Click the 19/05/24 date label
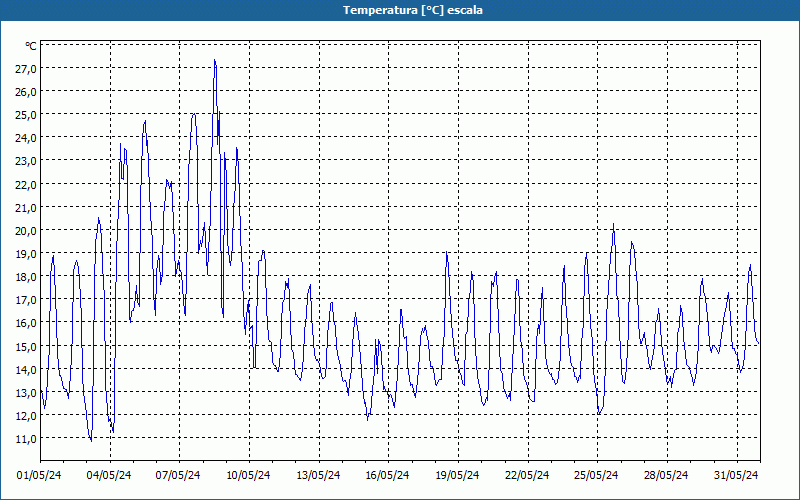800x500 pixels. tap(457, 475)
